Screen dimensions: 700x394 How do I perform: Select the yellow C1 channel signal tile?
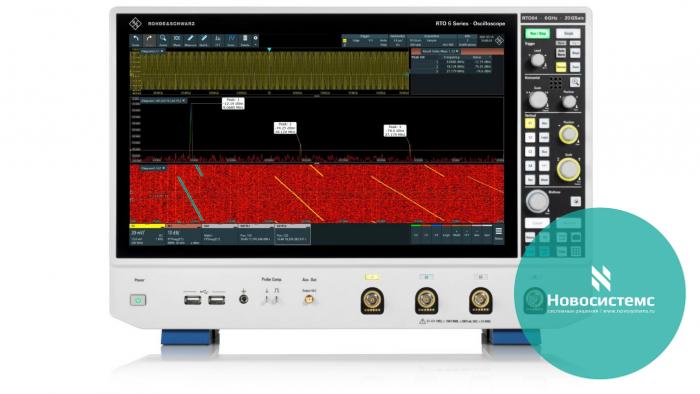(147, 235)
